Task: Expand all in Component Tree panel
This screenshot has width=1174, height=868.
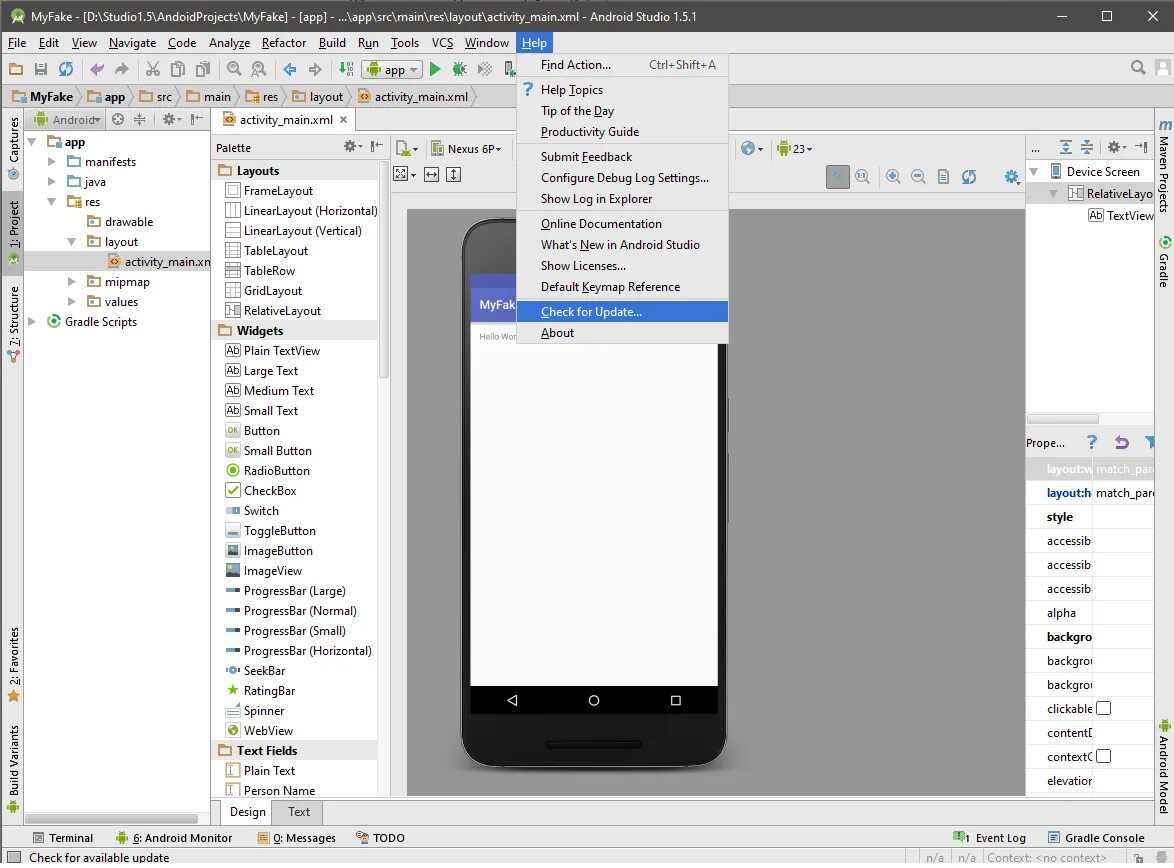Action: click(1065, 148)
